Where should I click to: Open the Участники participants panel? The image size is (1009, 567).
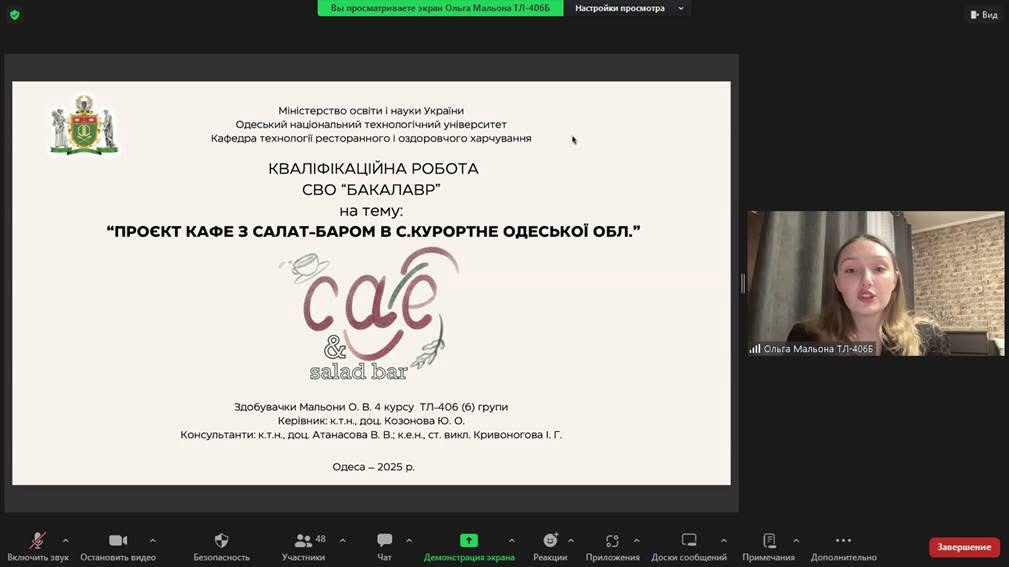coord(304,546)
